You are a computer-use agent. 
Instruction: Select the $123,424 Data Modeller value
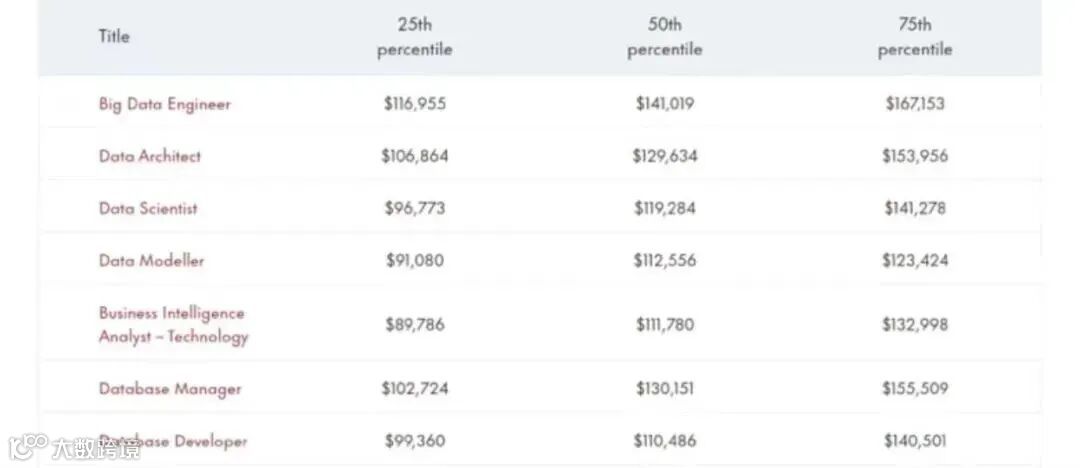click(x=914, y=260)
